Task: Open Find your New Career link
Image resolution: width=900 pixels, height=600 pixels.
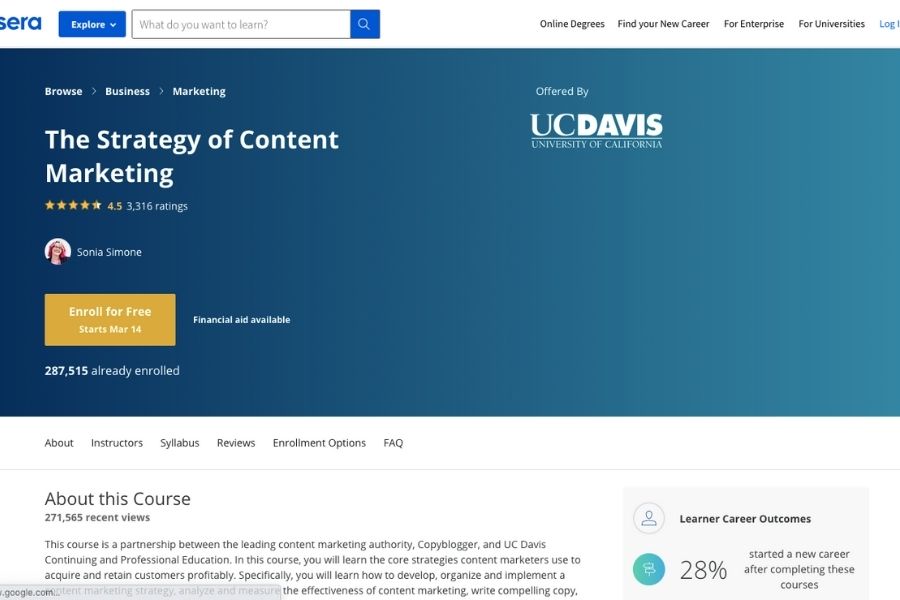Action: click(663, 24)
